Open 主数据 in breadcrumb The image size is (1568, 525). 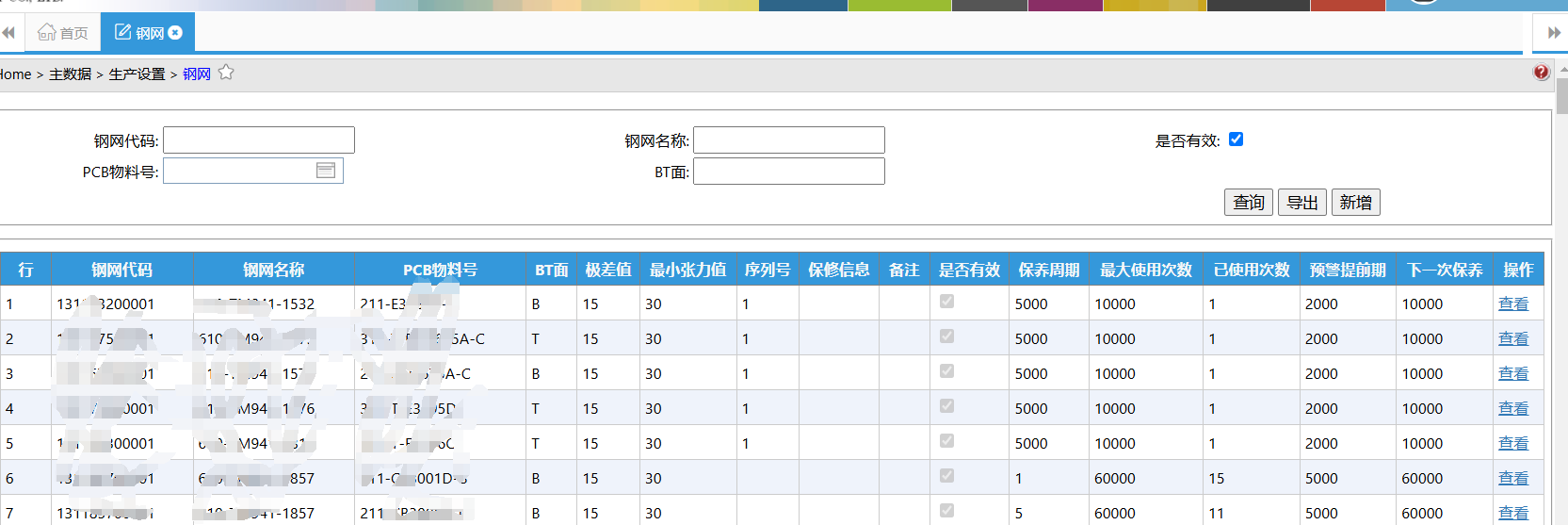[x=71, y=74]
